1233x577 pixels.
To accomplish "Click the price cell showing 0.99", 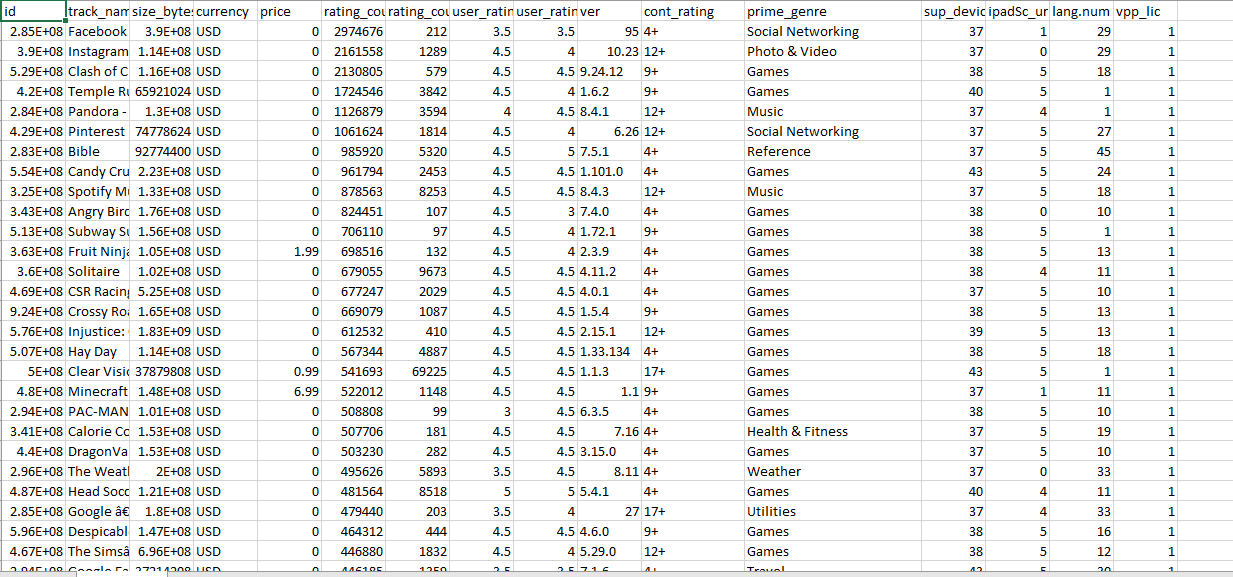I will coord(289,372).
